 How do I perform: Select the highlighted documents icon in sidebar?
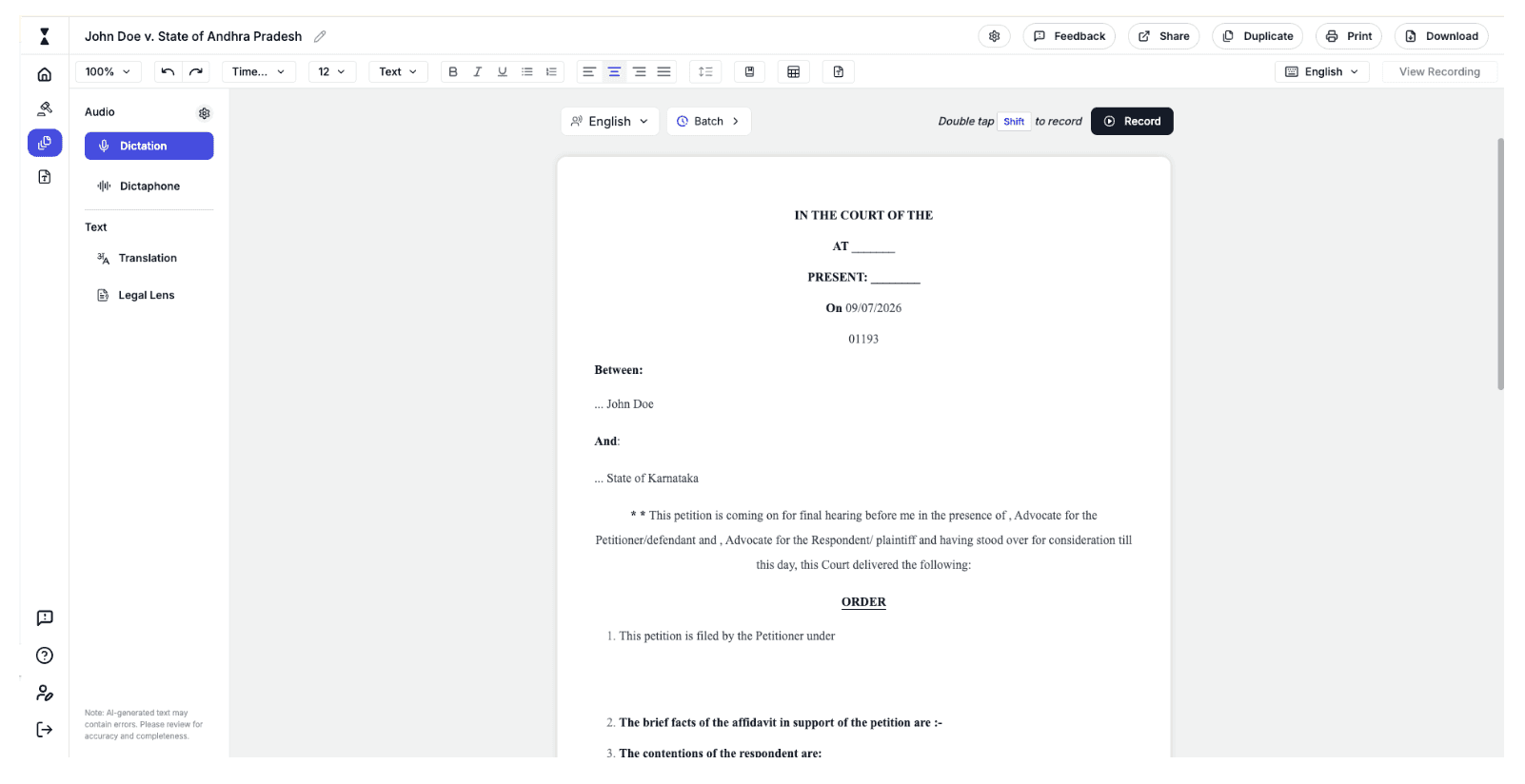point(45,143)
